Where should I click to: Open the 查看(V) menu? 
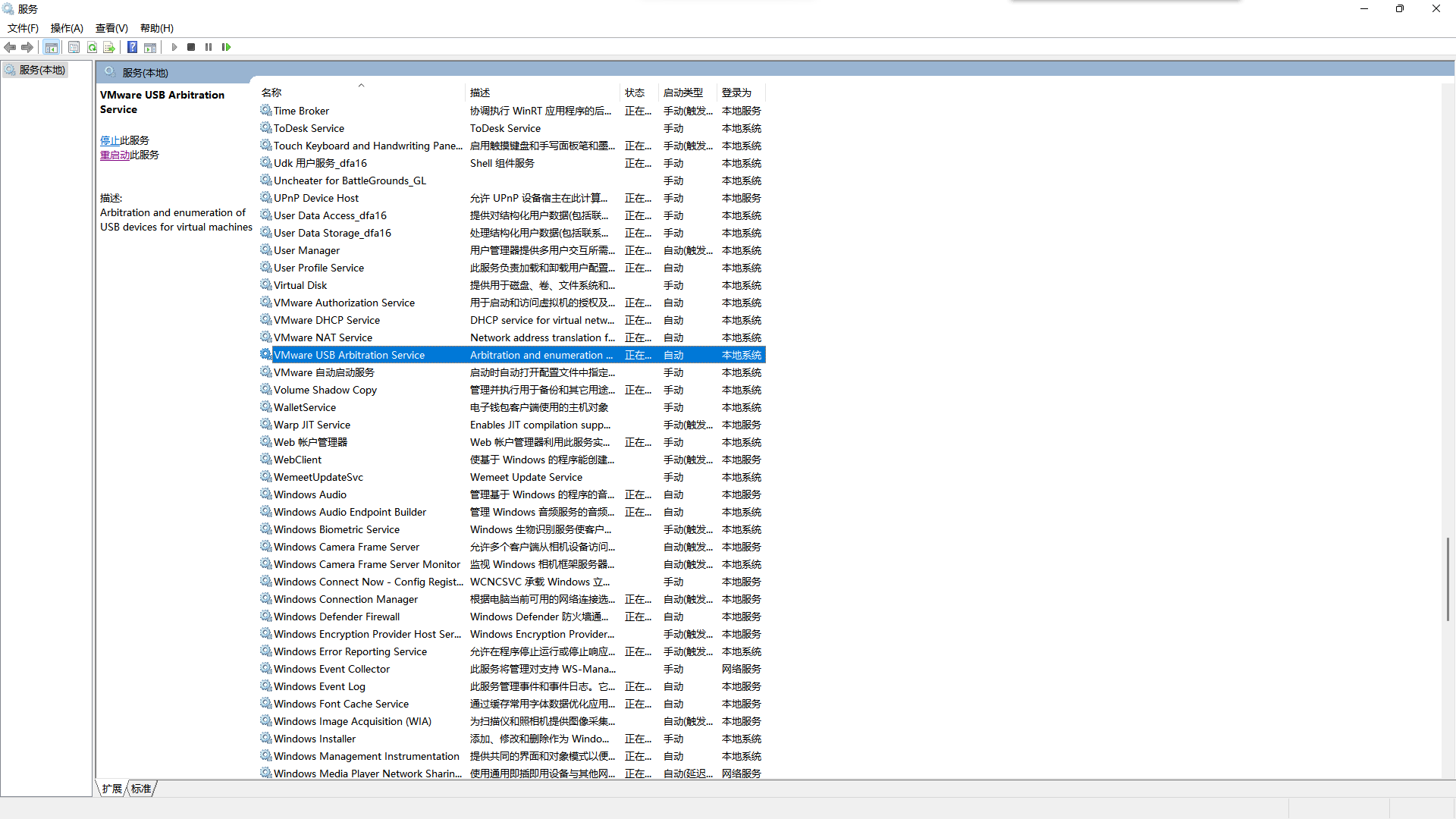point(111,28)
